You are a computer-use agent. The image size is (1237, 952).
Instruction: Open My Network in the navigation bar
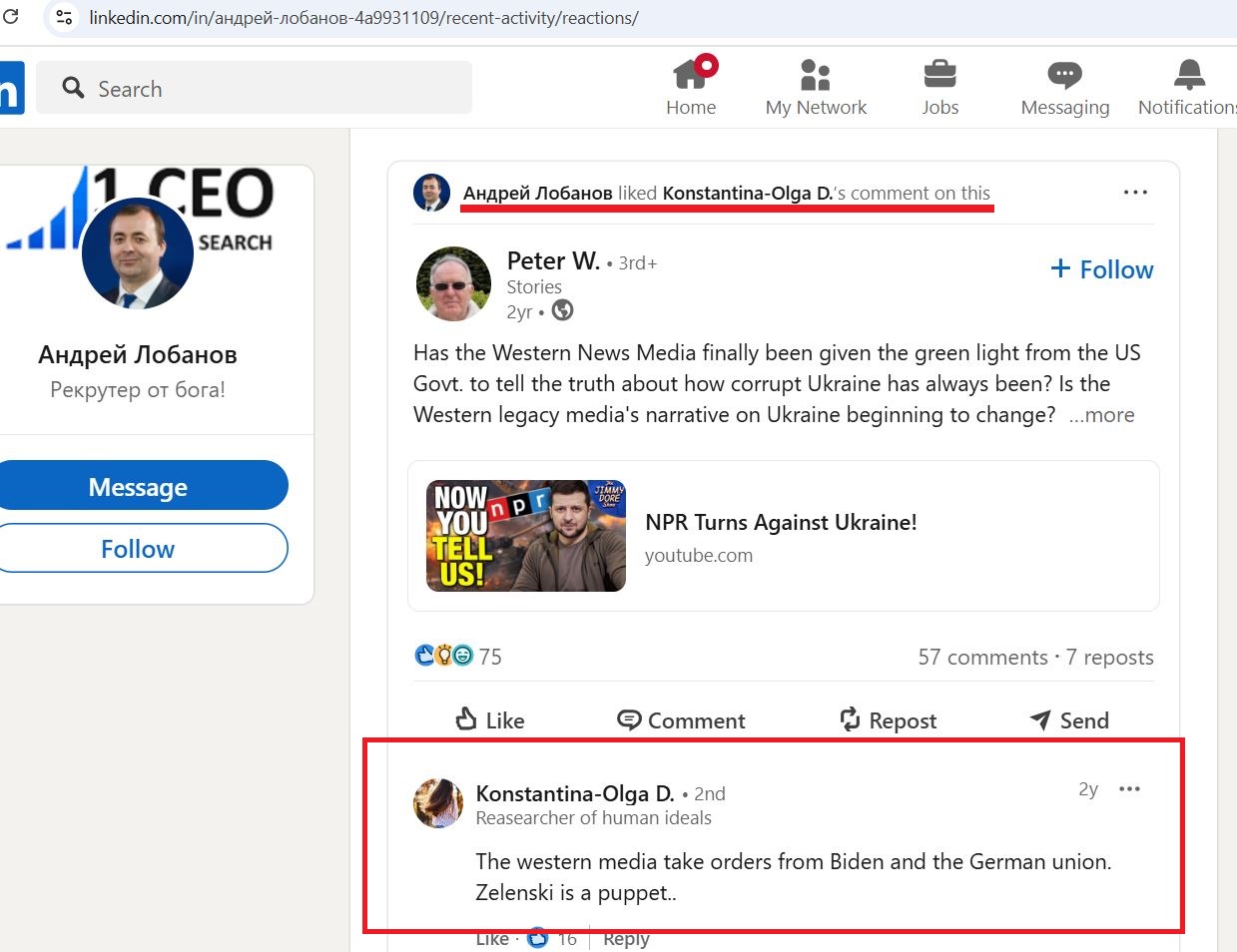click(816, 87)
